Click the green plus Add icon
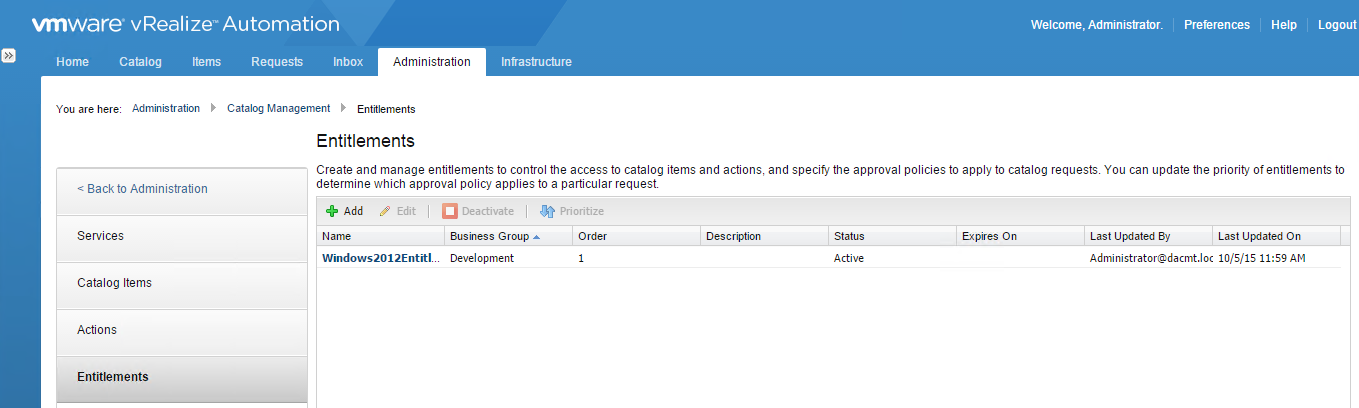This screenshot has width=1359, height=408. click(x=332, y=211)
